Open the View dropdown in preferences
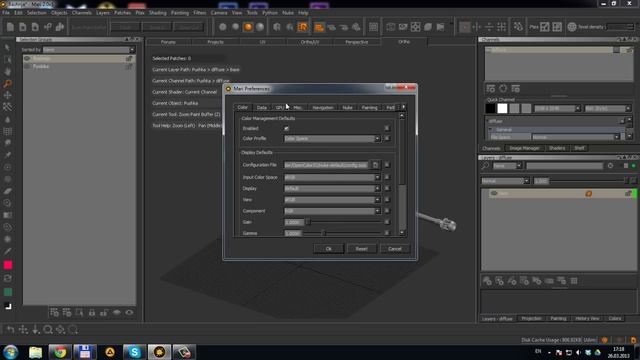 click(332, 200)
